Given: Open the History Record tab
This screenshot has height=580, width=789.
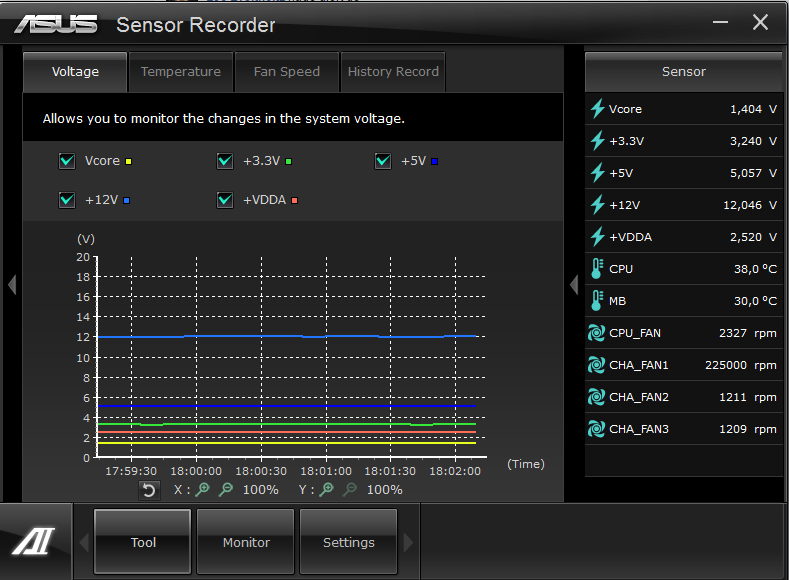Looking at the screenshot, I should (x=393, y=72).
